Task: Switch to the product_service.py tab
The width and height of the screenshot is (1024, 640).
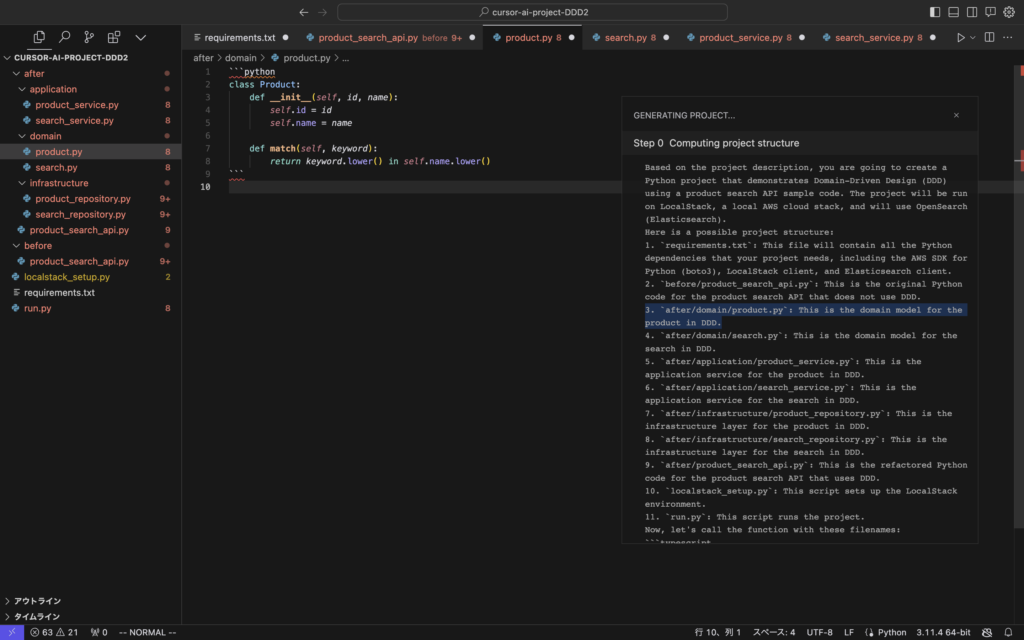Action: pos(740,38)
